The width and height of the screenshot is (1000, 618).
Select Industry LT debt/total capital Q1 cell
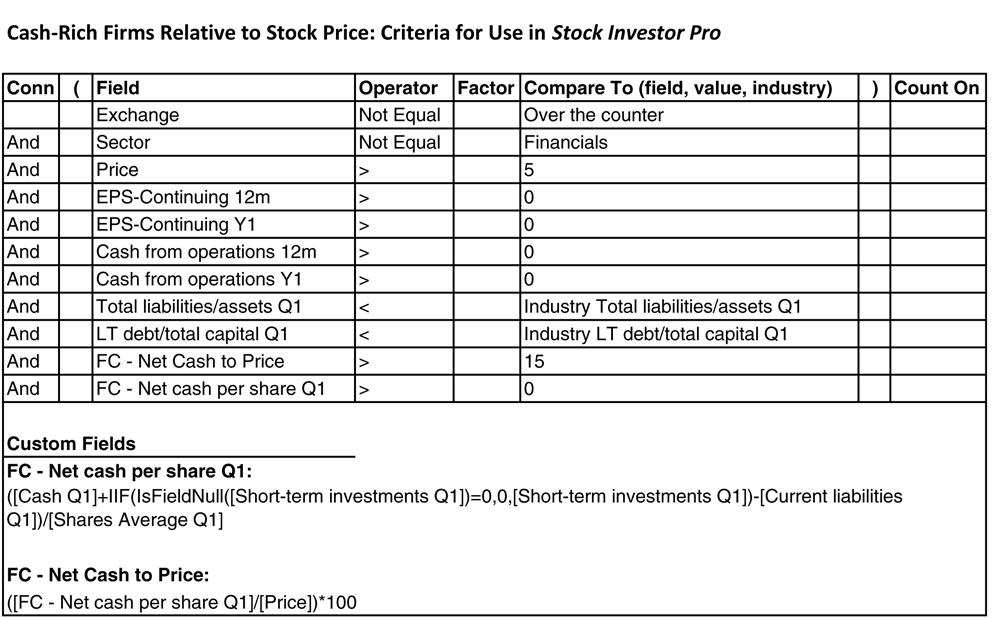[x=689, y=334]
